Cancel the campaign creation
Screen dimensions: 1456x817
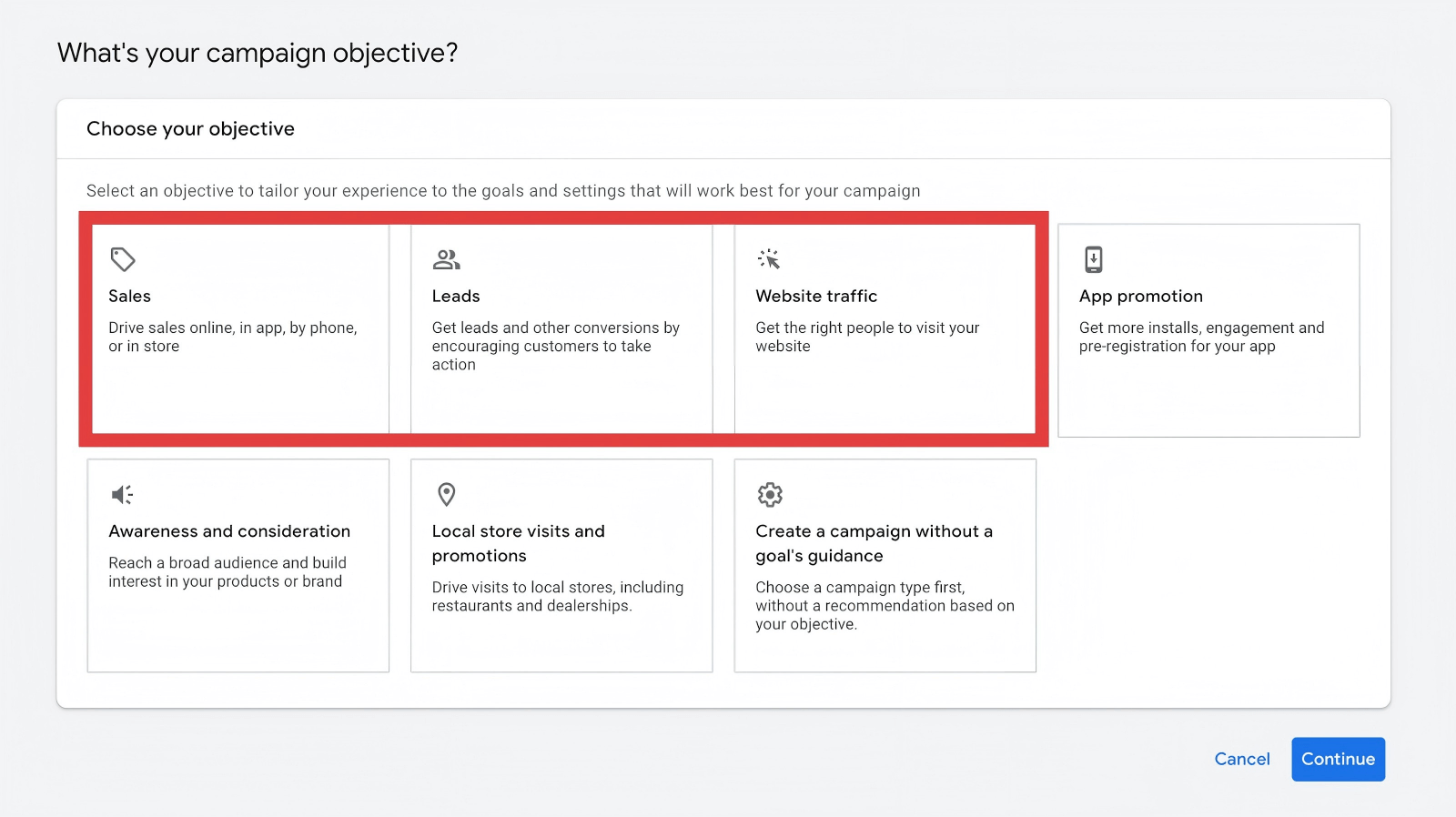click(x=1241, y=759)
